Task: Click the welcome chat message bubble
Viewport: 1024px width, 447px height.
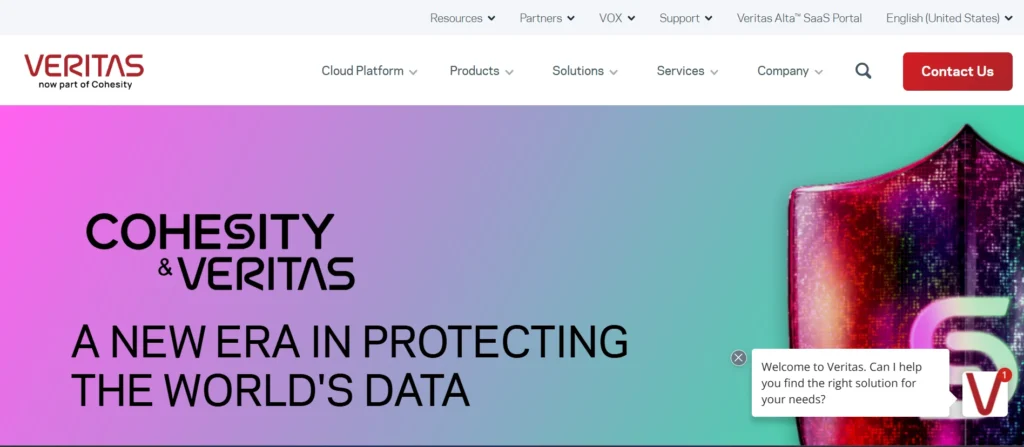Action: tap(850, 383)
